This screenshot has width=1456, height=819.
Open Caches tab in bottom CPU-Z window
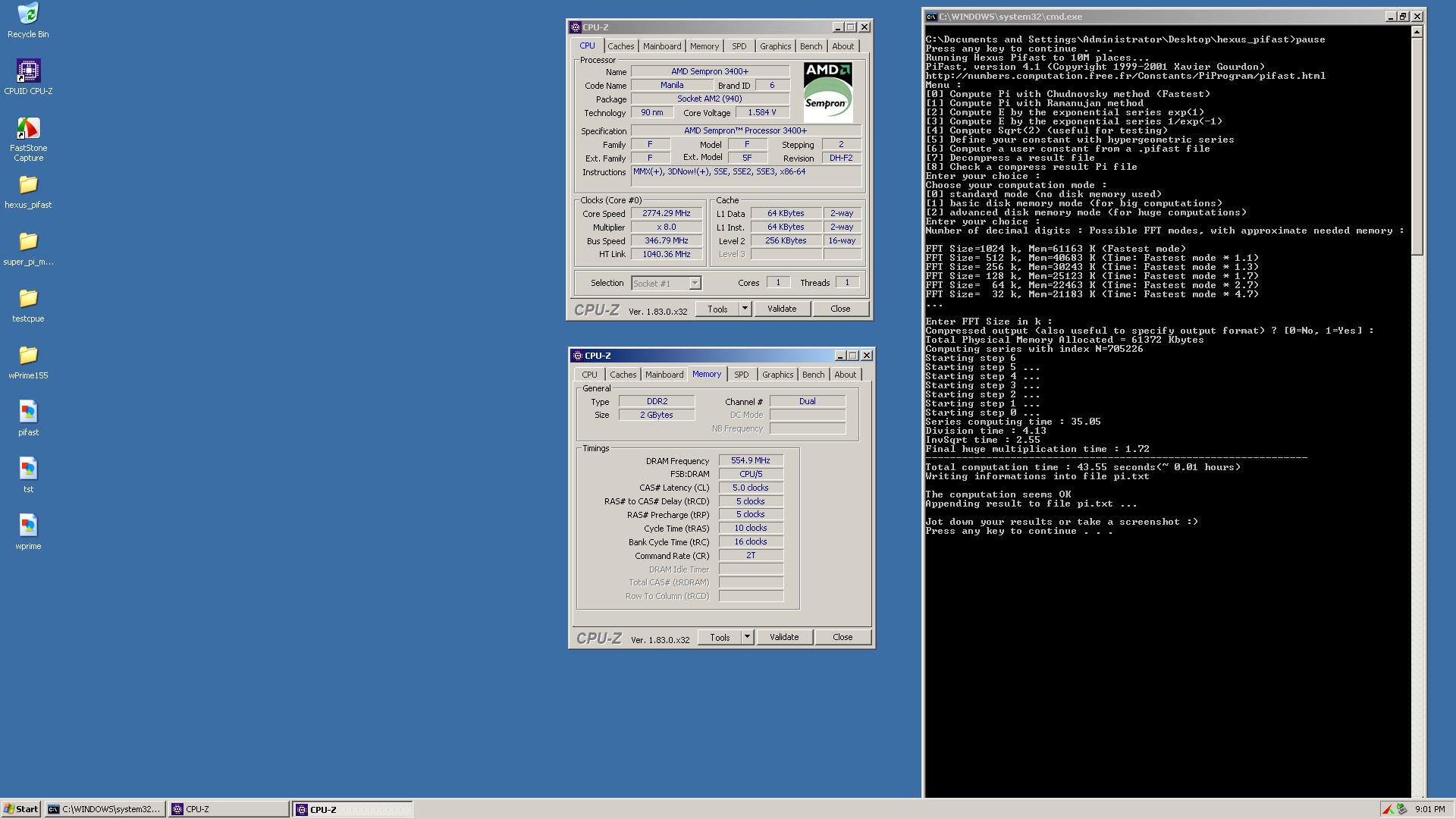point(623,375)
